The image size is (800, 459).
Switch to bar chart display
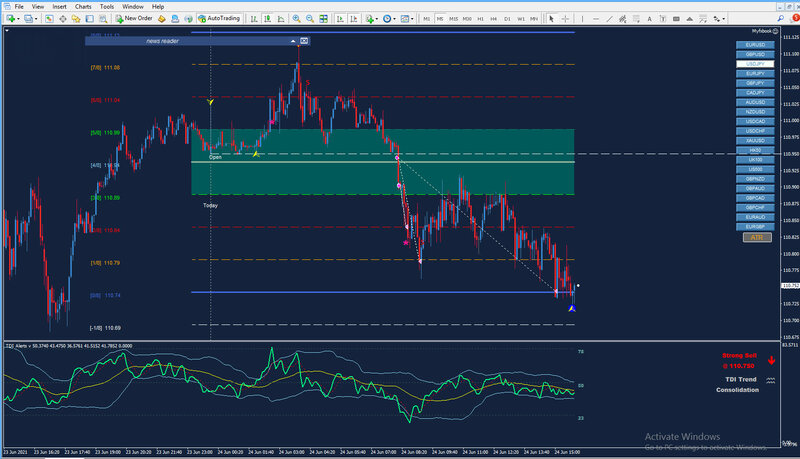click(254, 19)
